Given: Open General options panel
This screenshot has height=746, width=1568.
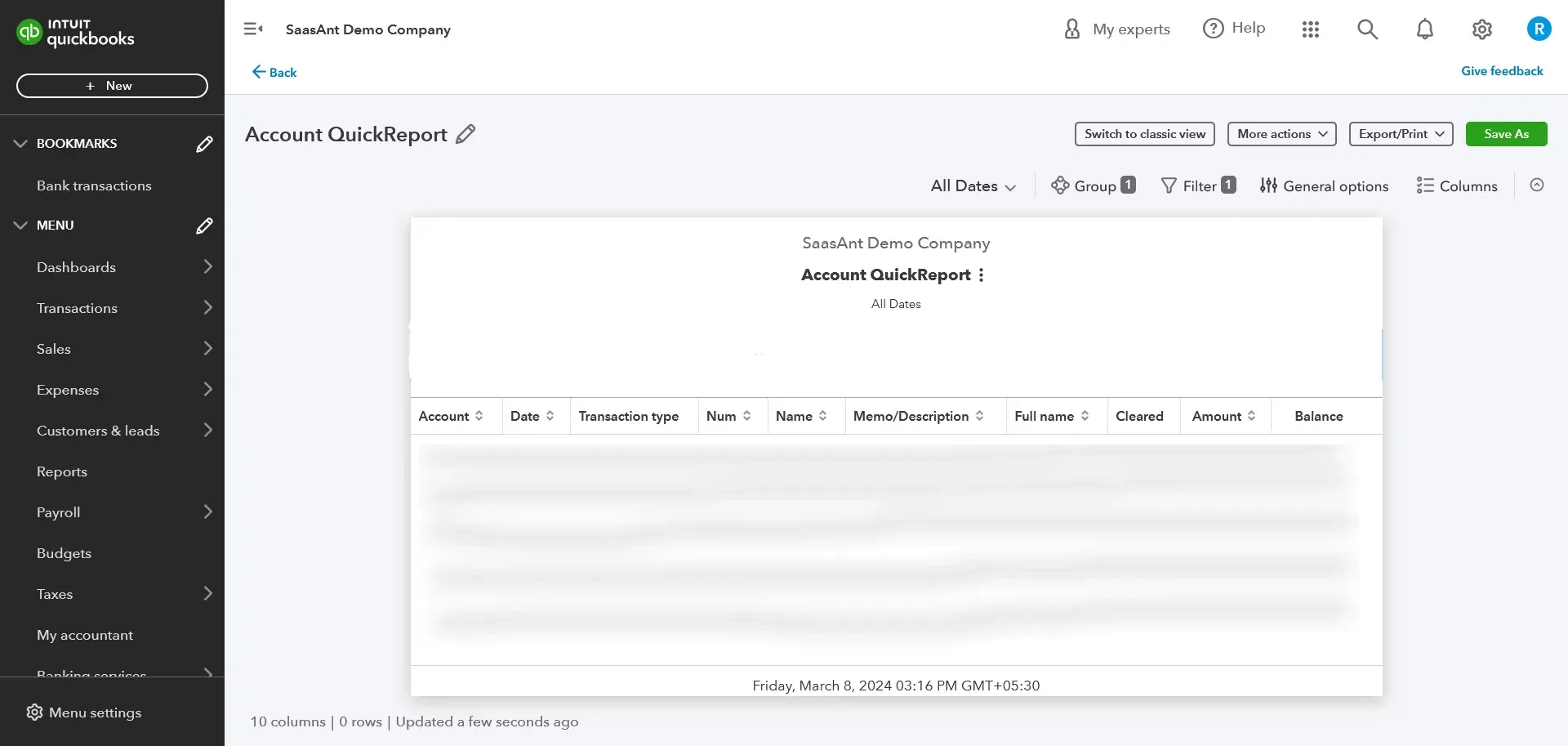Looking at the screenshot, I should (1324, 185).
